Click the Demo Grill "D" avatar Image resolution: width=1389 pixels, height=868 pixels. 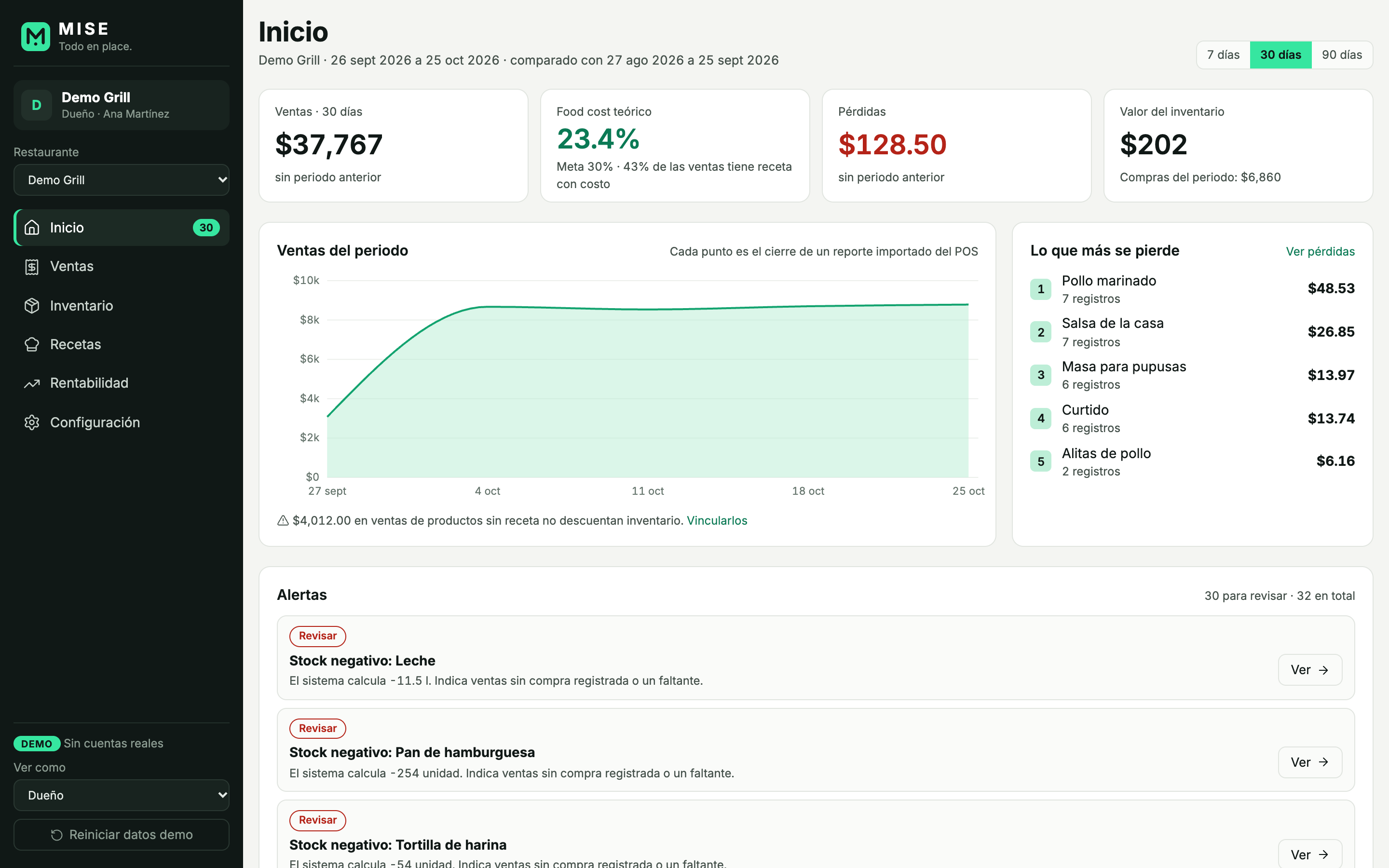click(37, 105)
